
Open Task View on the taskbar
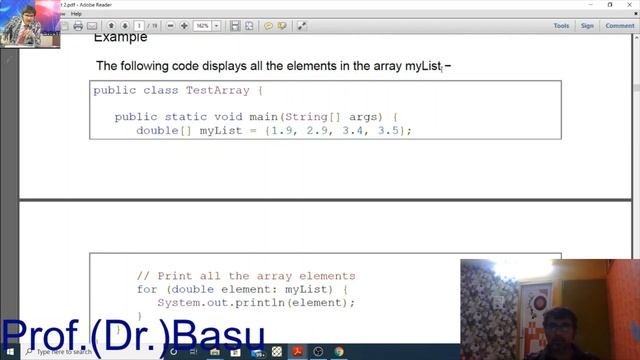[194, 352]
